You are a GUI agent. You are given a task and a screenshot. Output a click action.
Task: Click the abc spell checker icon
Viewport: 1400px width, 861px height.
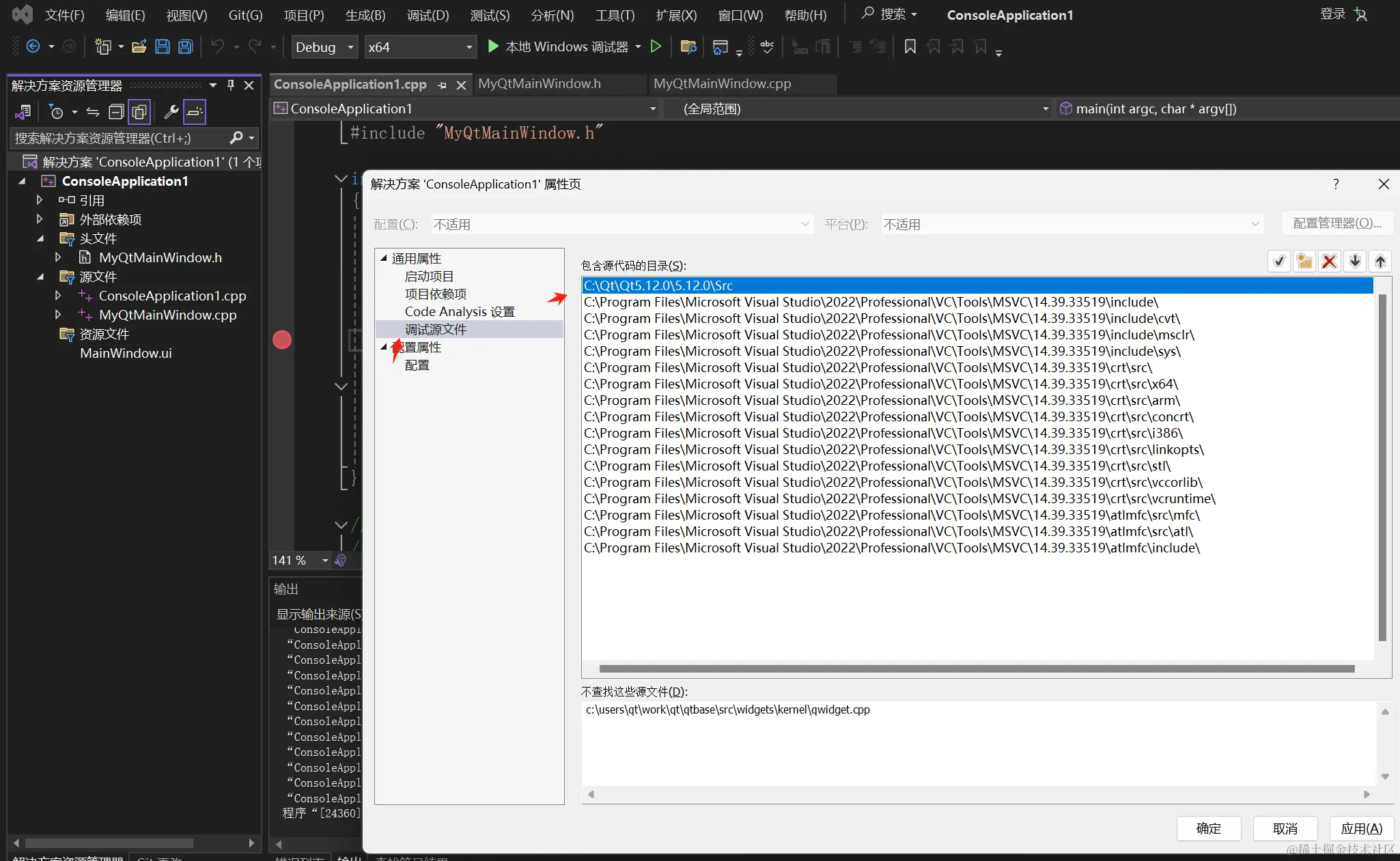pos(767,46)
